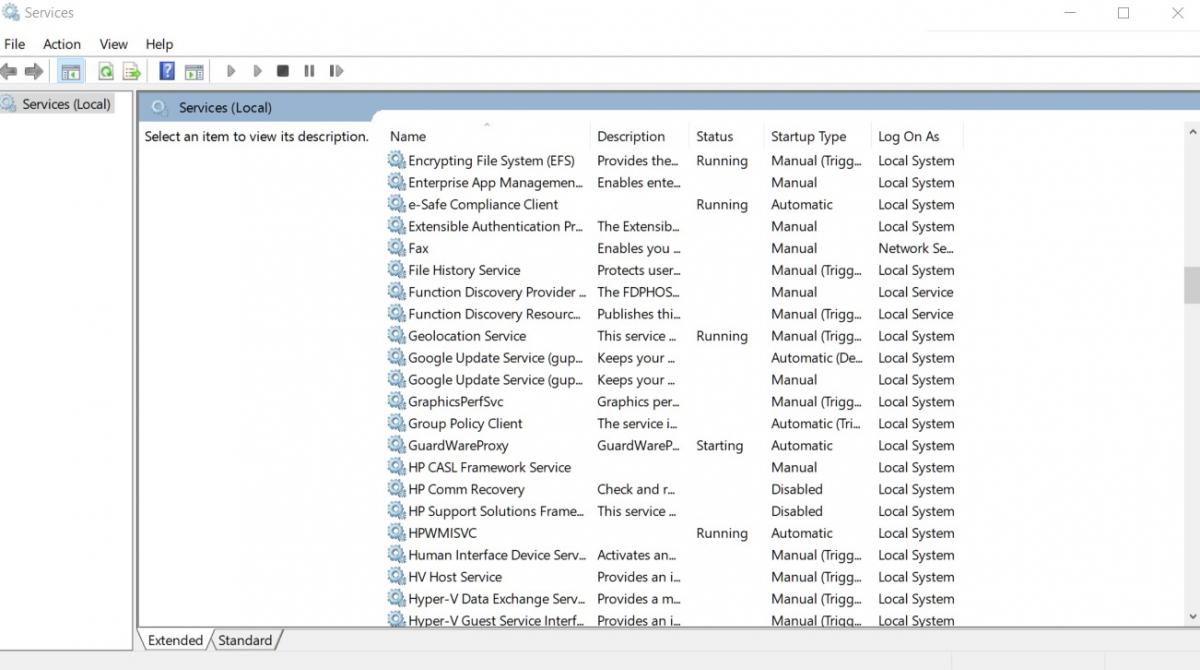1200x670 pixels.
Task: Open the Action menu
Action: (x=62, y=44)
